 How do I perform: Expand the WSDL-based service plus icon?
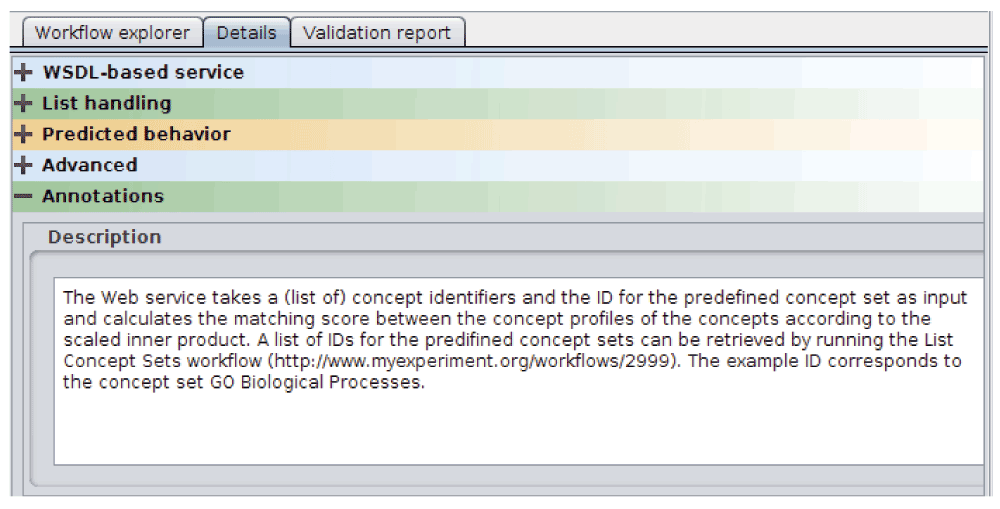coord(23,73)
